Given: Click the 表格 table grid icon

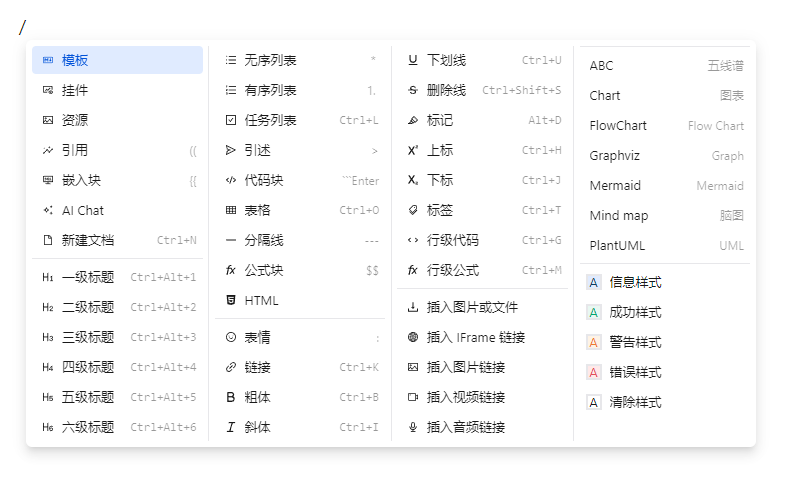Looking at the screenshot, I should point(231,211).
